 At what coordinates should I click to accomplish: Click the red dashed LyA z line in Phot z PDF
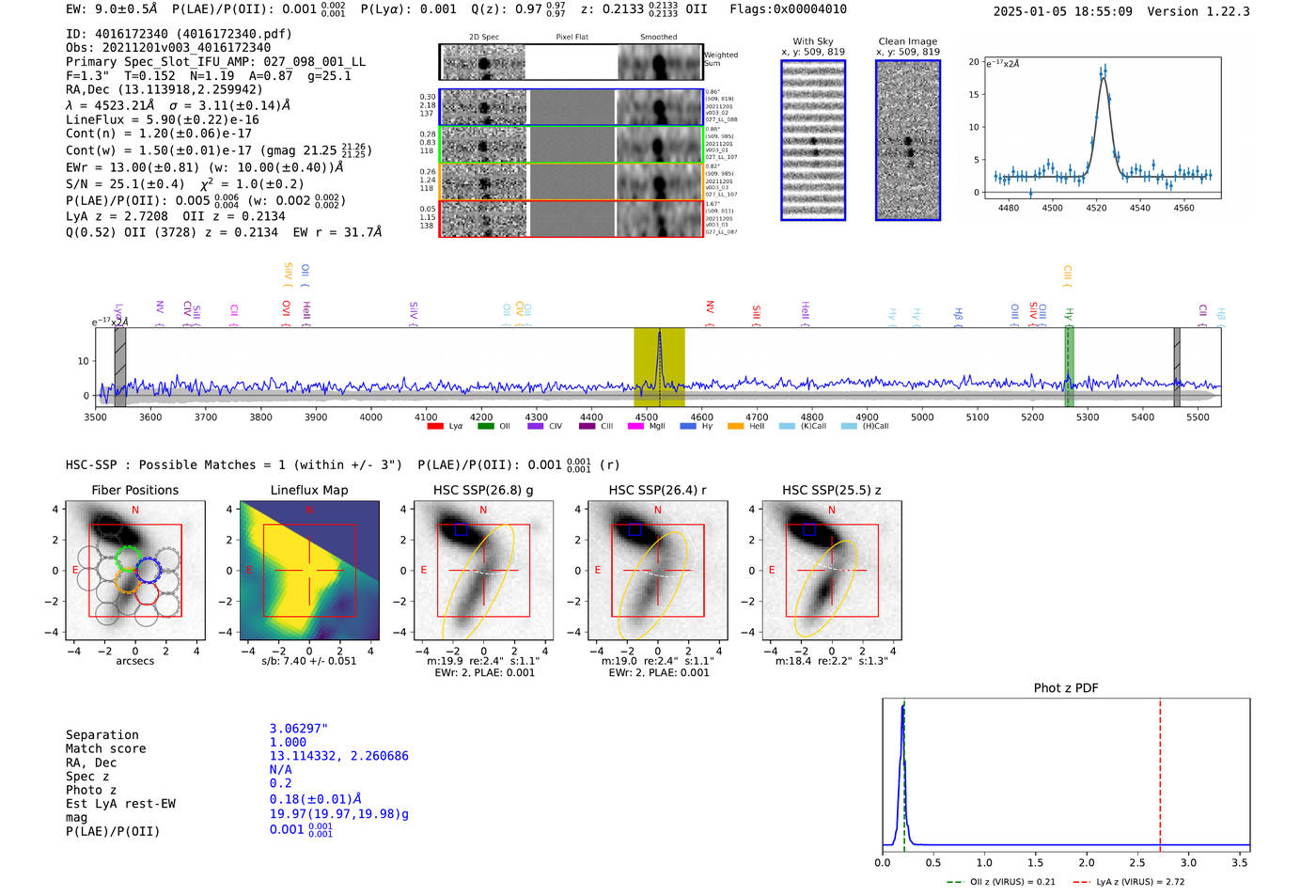(x=1160, y=776)
